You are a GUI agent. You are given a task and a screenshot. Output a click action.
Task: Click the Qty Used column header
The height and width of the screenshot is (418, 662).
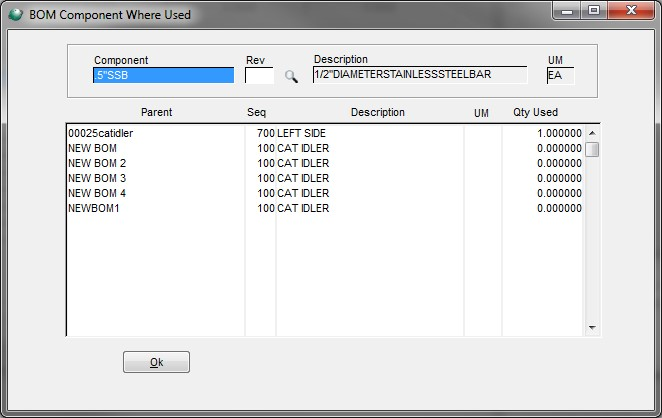(x=536, y=112)
